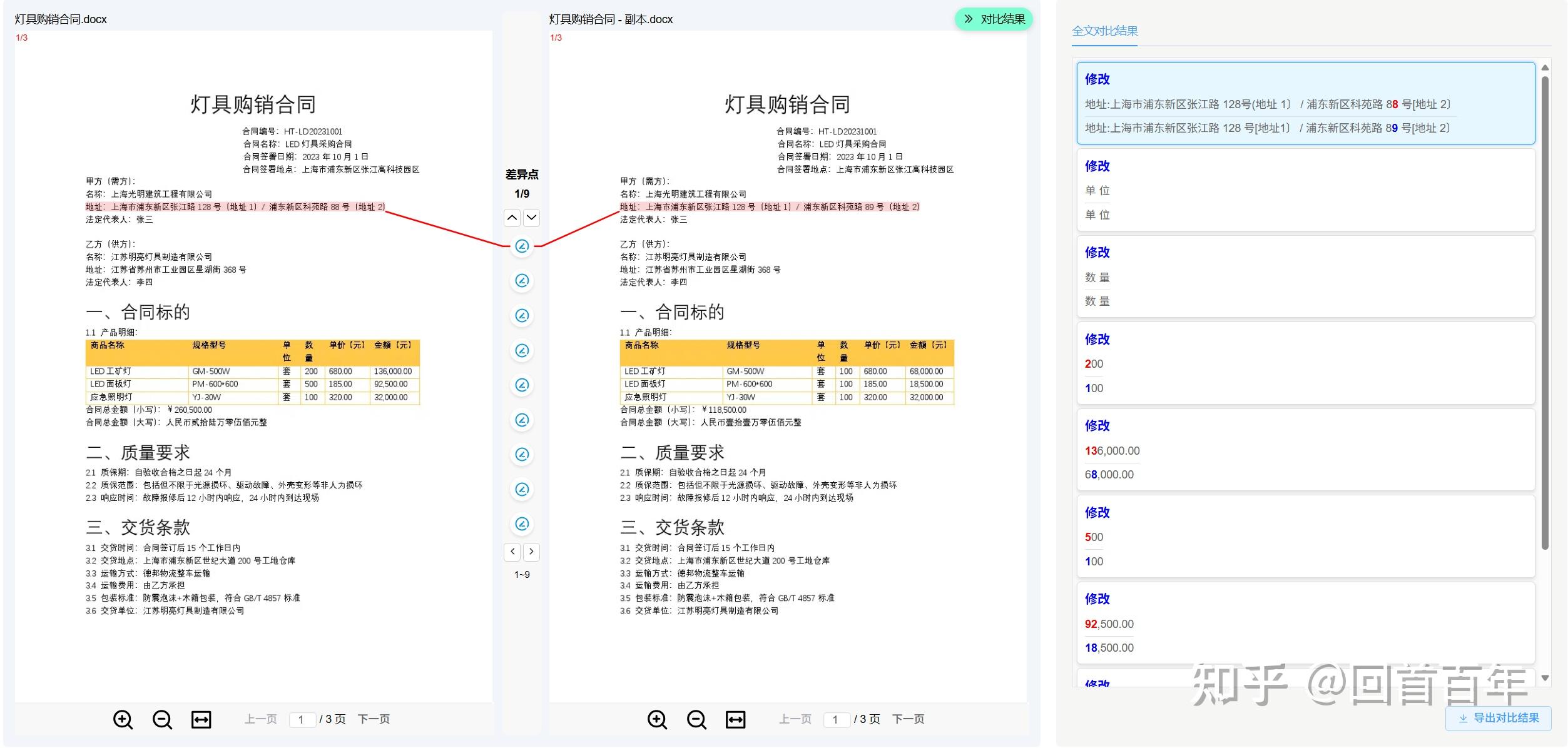Select the first difference point circle icon
The width and height of the screenshot is (1568, 748).
coord(522,246)
